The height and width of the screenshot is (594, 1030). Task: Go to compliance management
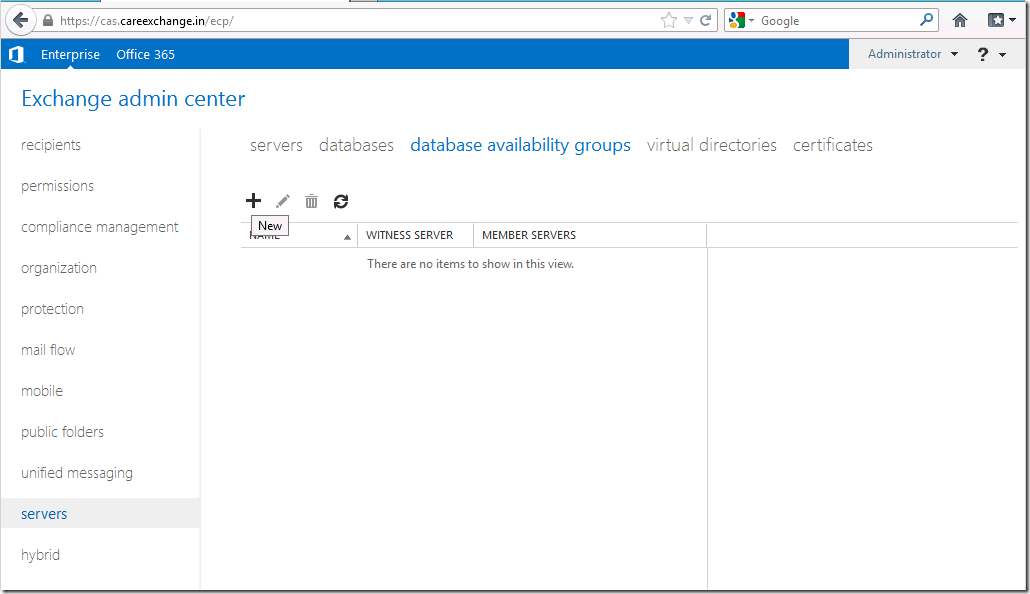pos(99,227)
